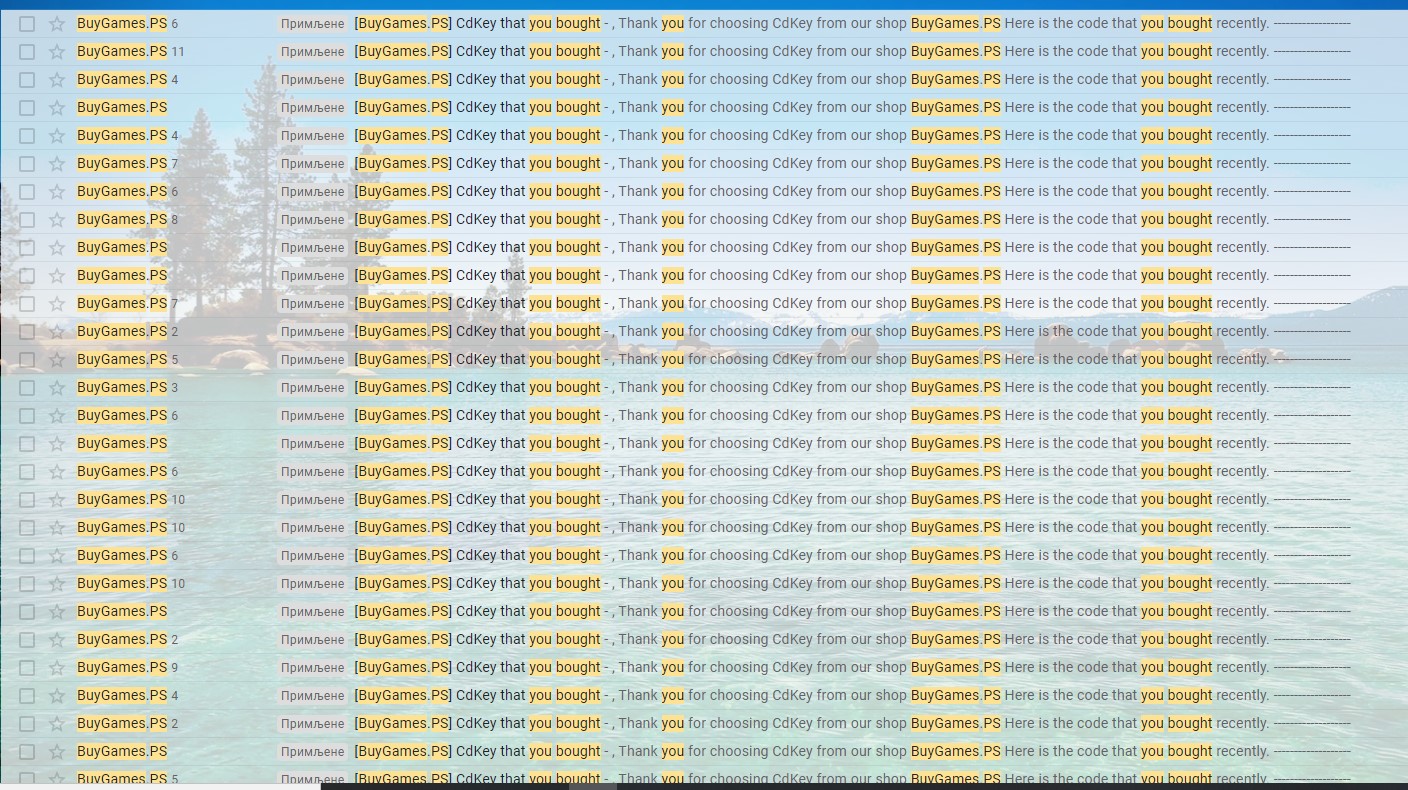Click the horizontal scrollbar thumb at the bottom
The width and height of the screenshot is (1408, 790).
[x=592, y=786]
